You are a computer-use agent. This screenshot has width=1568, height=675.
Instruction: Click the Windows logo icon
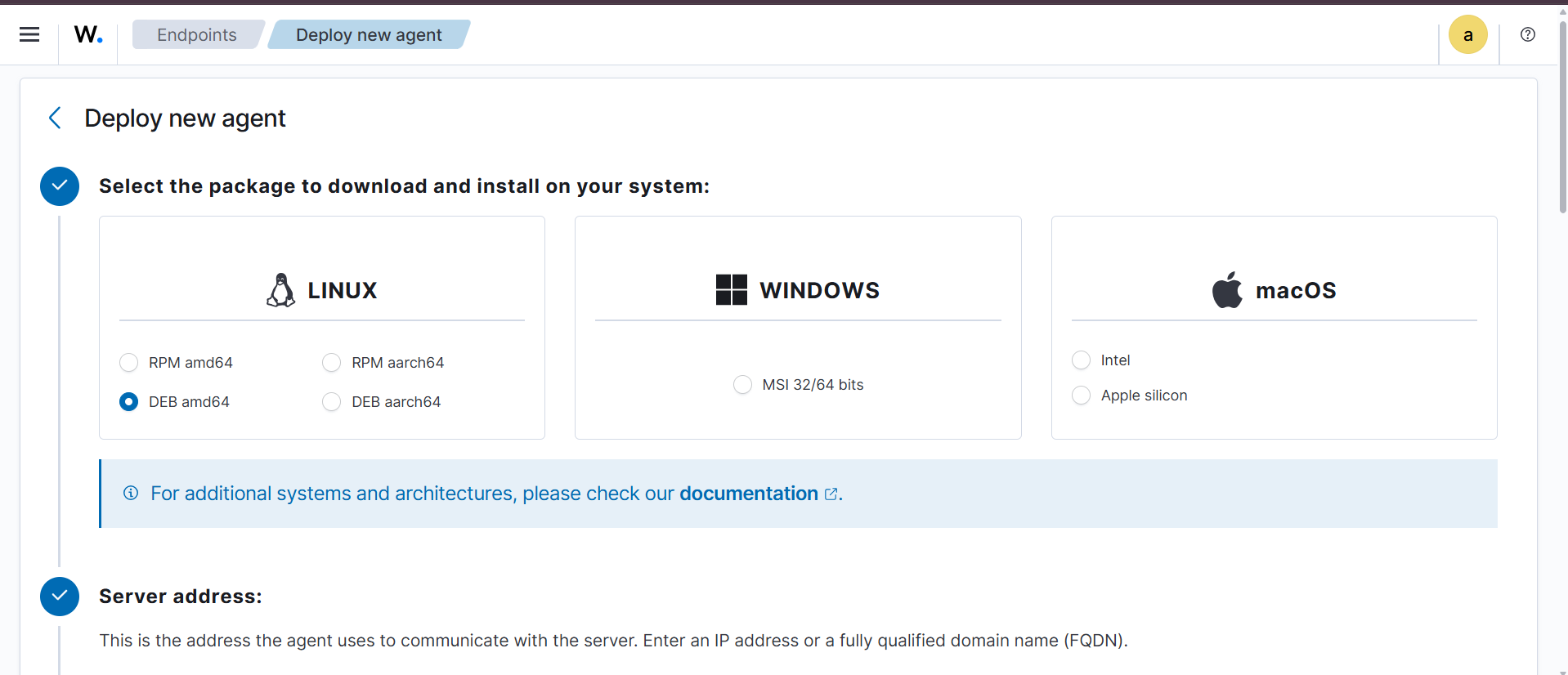(731, 290)
